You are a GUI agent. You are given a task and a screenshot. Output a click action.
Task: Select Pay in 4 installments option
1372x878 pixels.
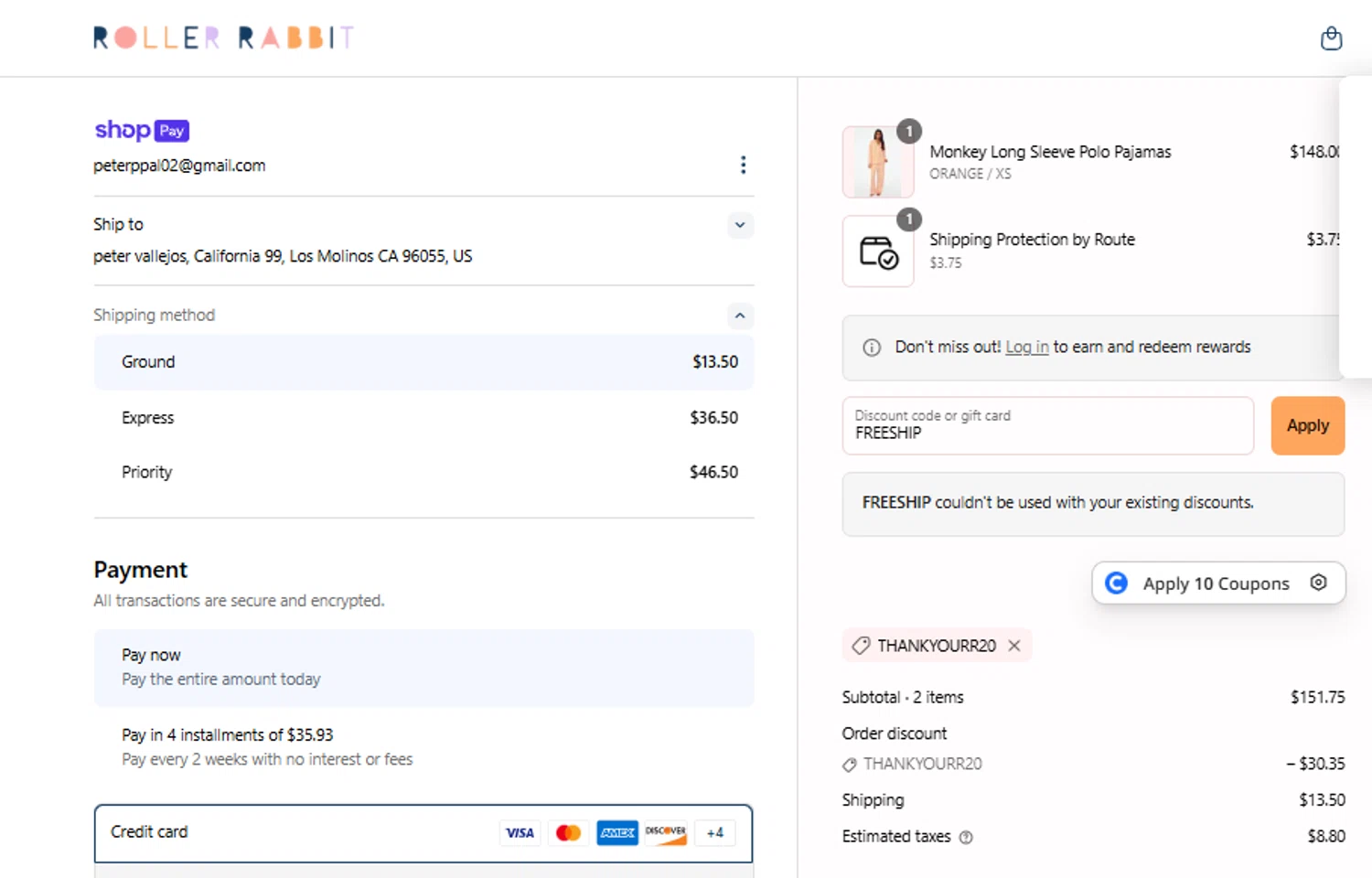(423, 747)
